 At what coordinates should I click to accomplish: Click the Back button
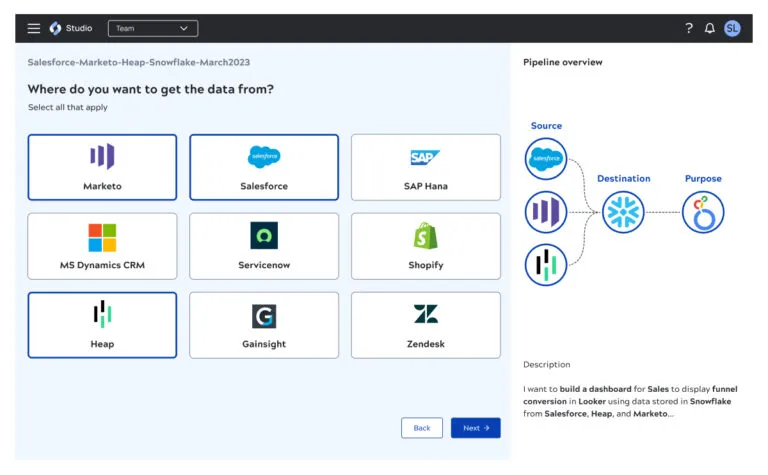pos(422,428)
